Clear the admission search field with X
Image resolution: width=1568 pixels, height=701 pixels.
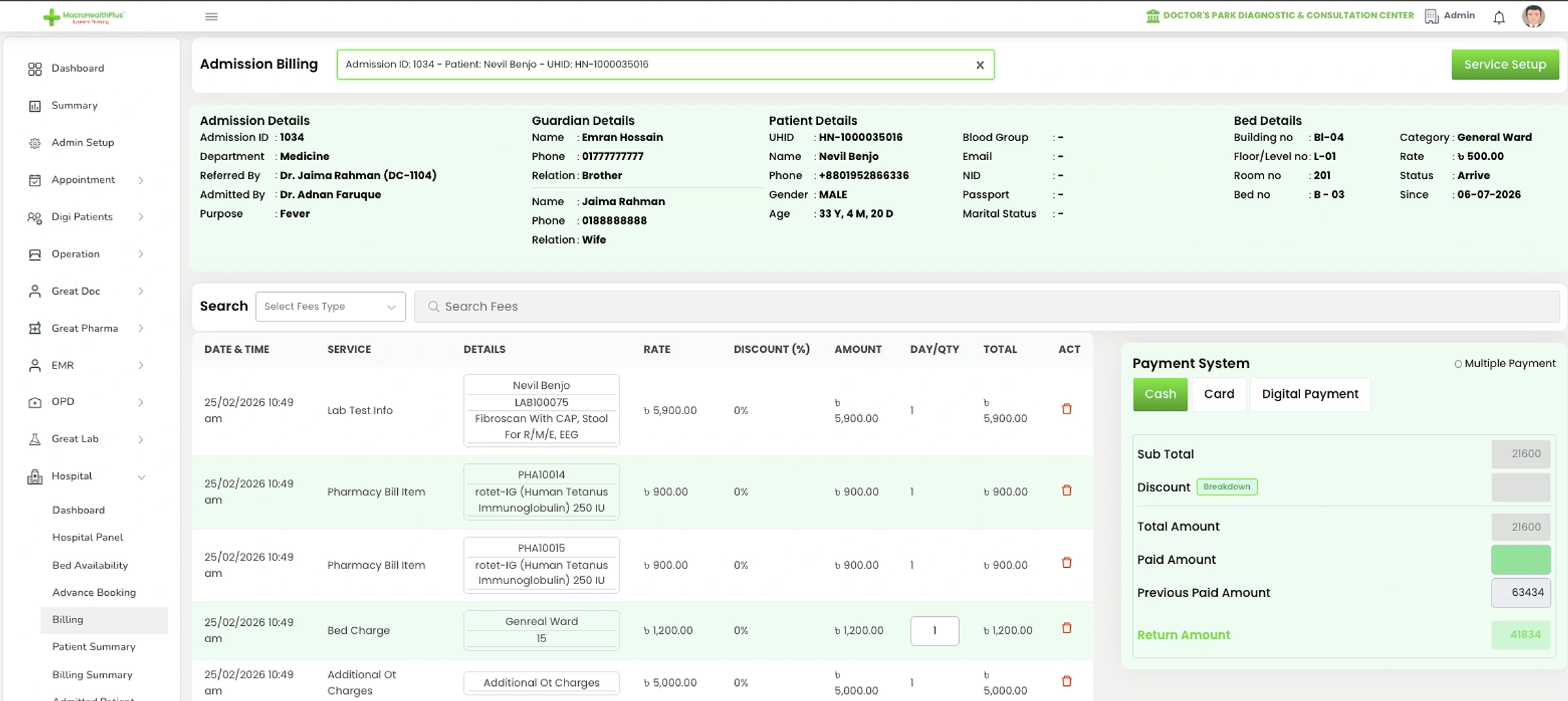coord(979,65)
